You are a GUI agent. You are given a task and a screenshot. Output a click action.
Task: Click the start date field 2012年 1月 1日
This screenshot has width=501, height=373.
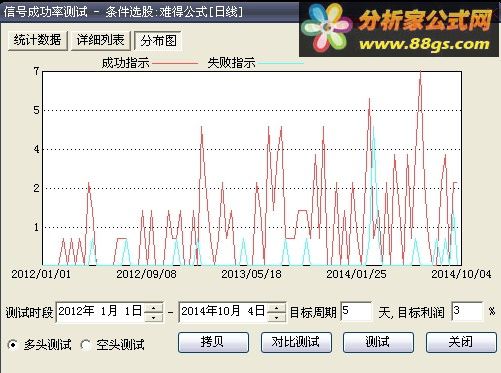(100, 312)
